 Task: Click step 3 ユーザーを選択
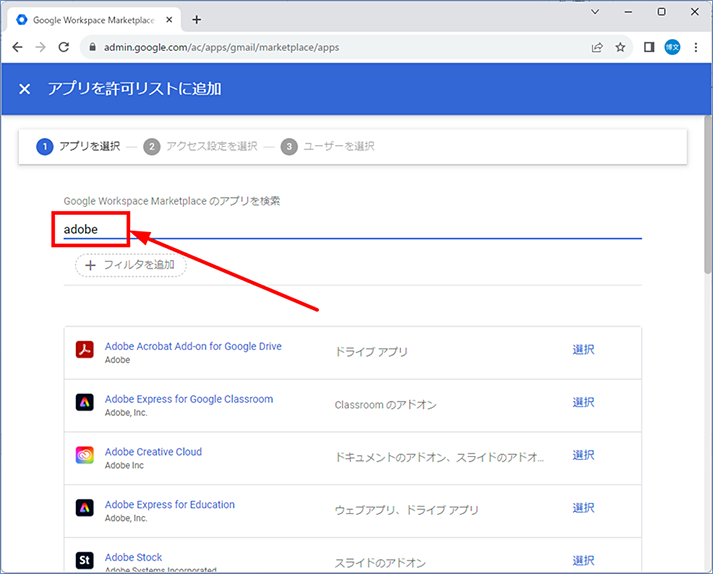pyautogui.click(x=328, y=146)
